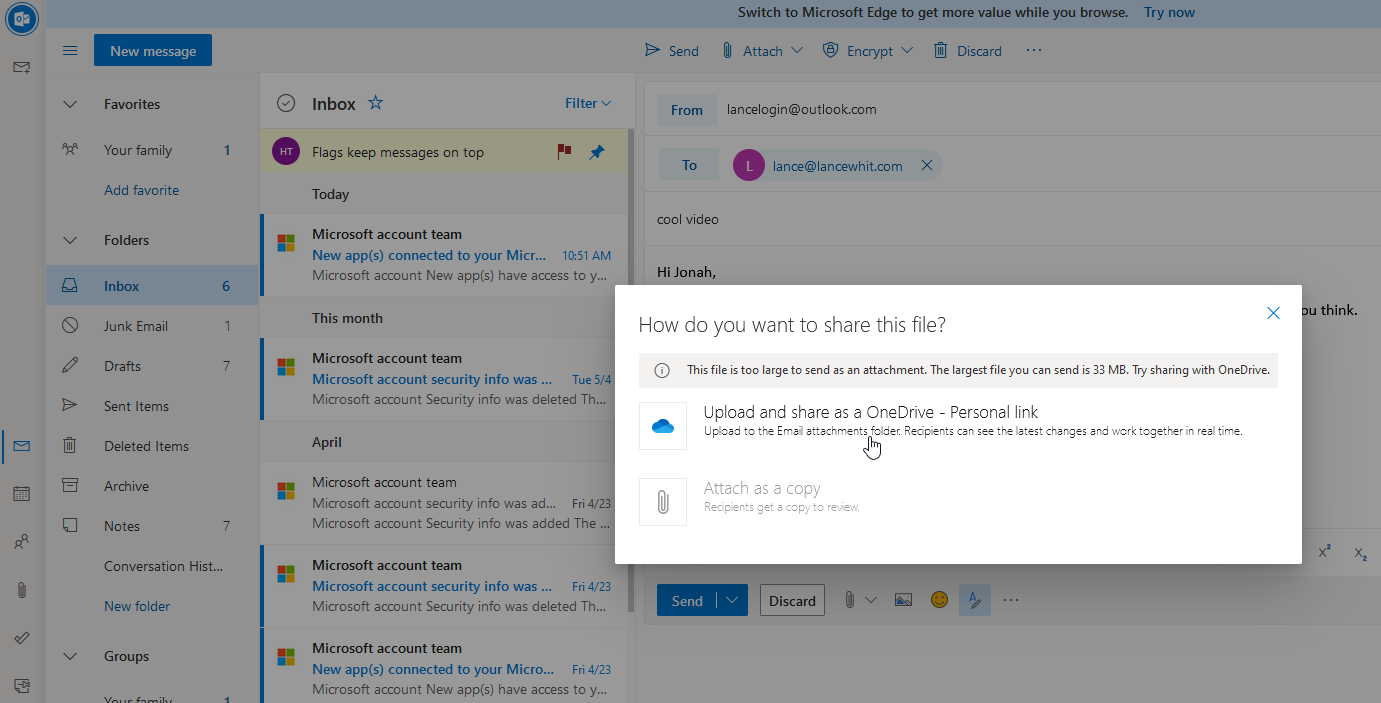
Task: Open the Sent Items folder
Action: [152, 406]
